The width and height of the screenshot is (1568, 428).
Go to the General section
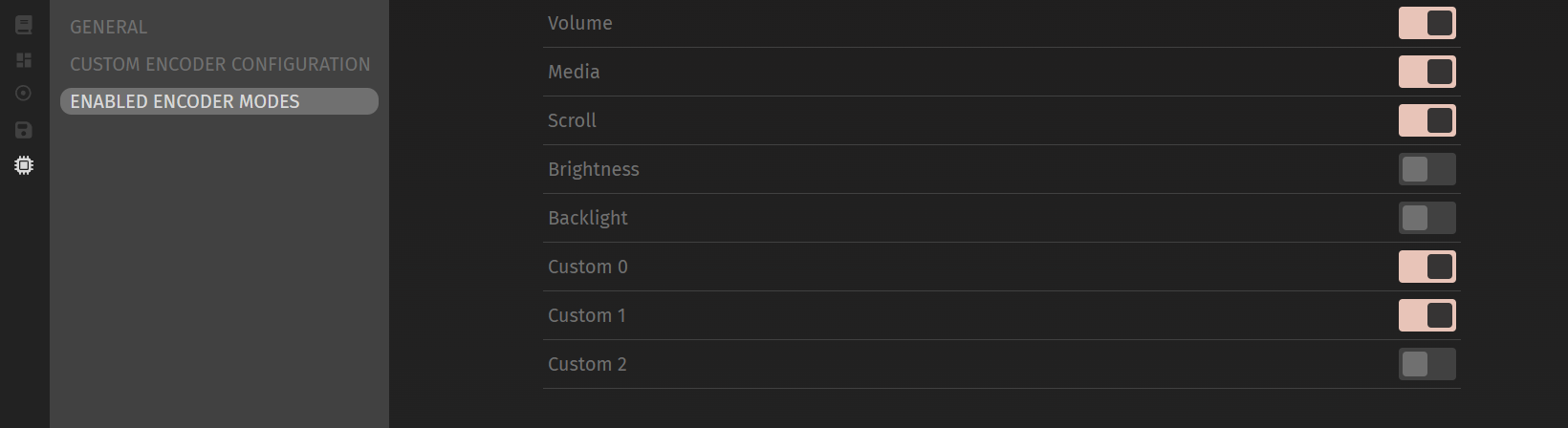pos(108,27)
